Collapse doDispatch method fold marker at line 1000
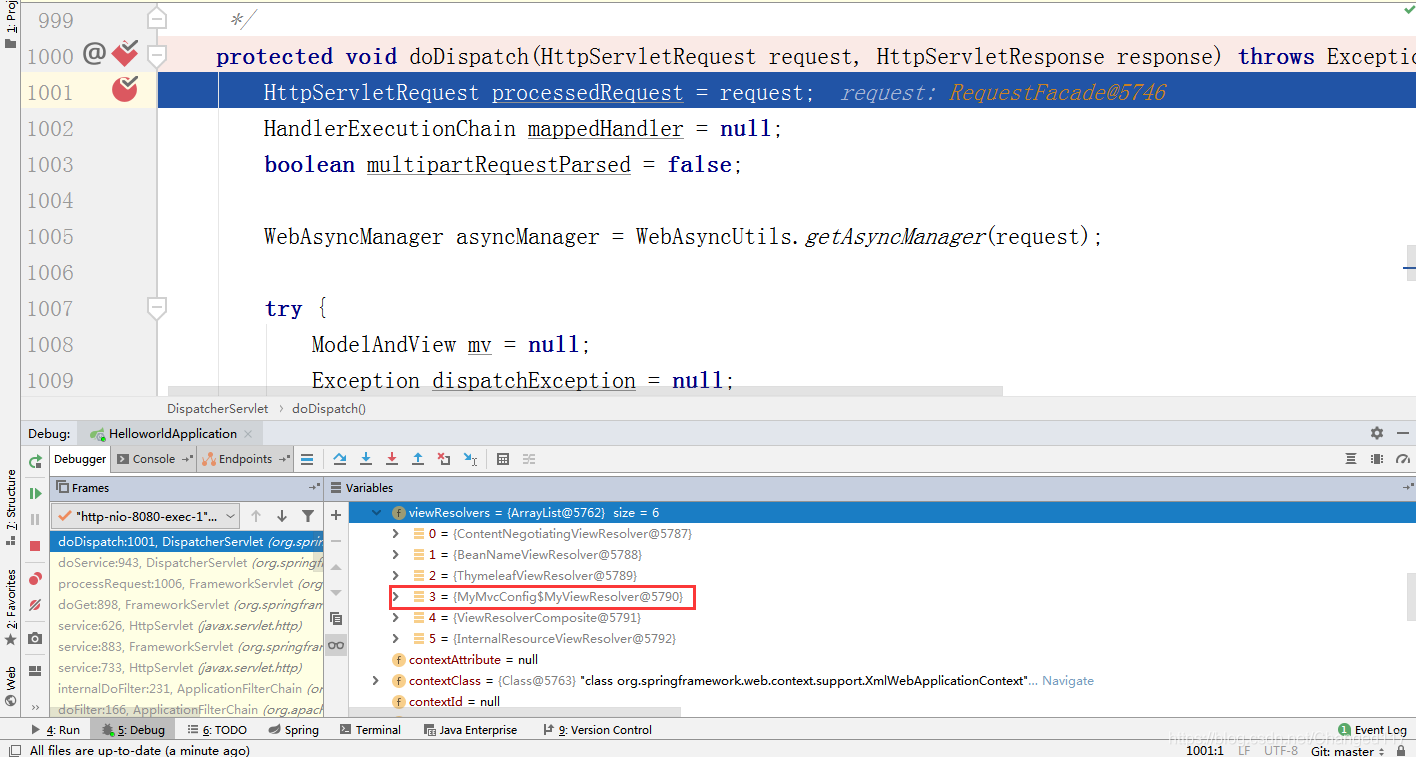This screenshot has width=1416, height=757. point(157,55)
